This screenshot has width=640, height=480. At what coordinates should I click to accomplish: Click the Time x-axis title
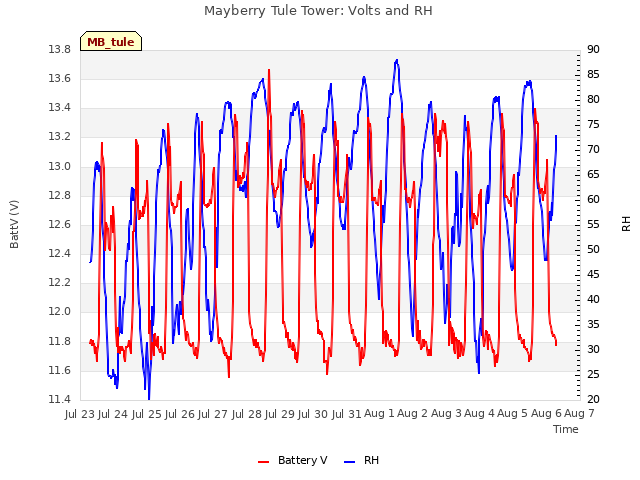pyautogui.click(x=566, y=429)
